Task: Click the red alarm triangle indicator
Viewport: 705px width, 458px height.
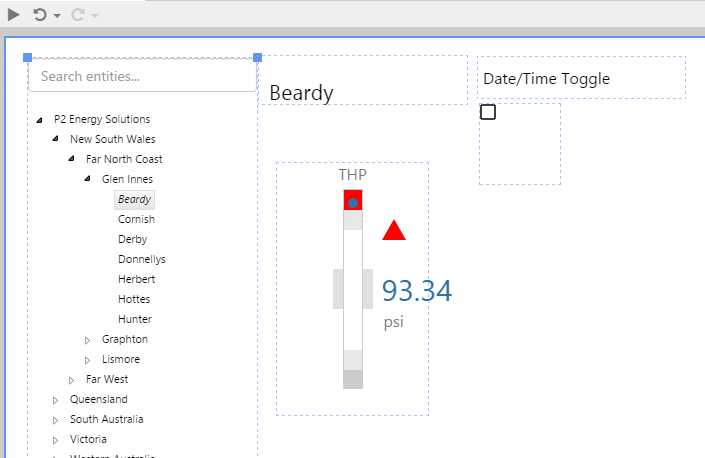Action: click(x=394, y=231)
